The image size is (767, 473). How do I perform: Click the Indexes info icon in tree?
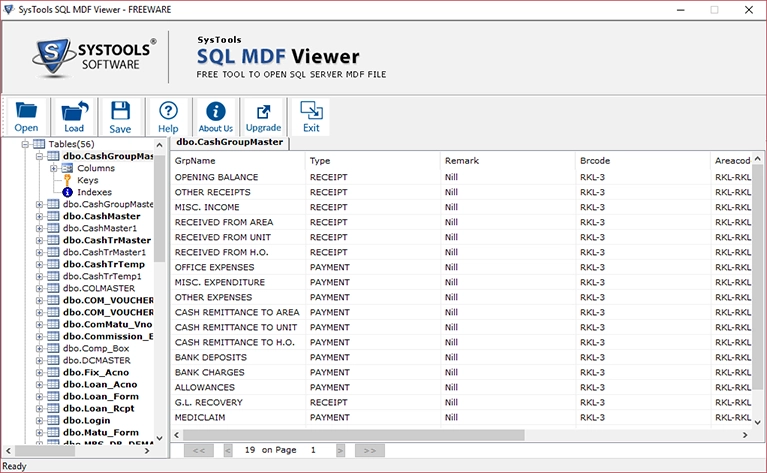point(68,192)
